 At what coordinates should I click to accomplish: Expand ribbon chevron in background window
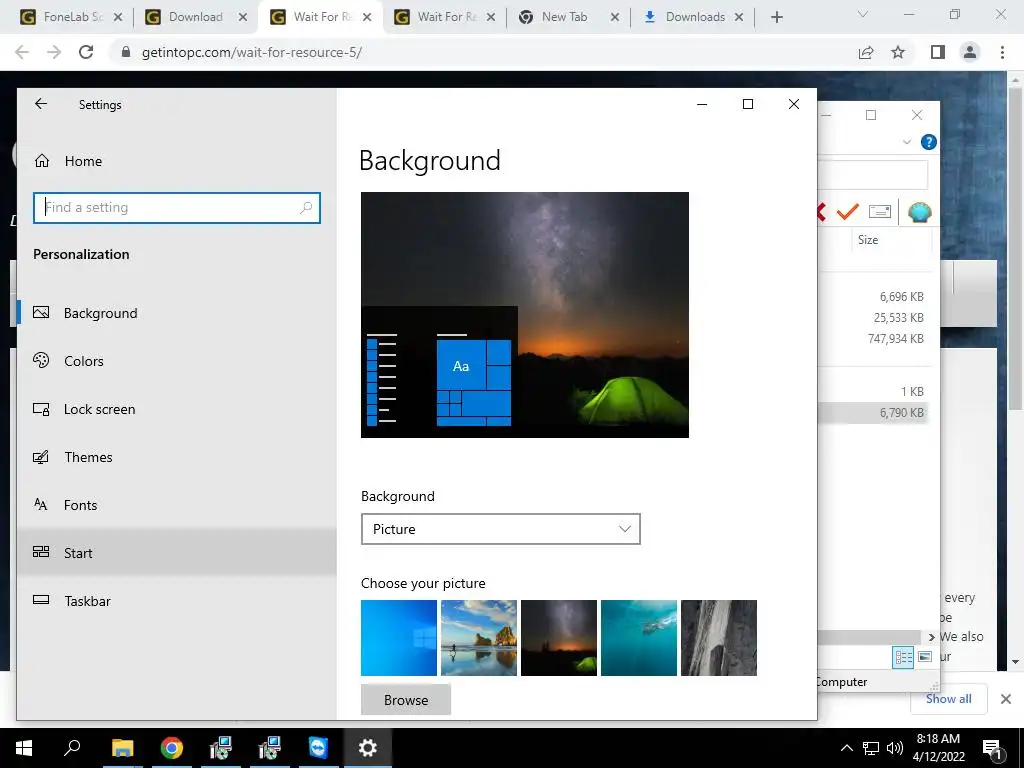pos(906,142)
